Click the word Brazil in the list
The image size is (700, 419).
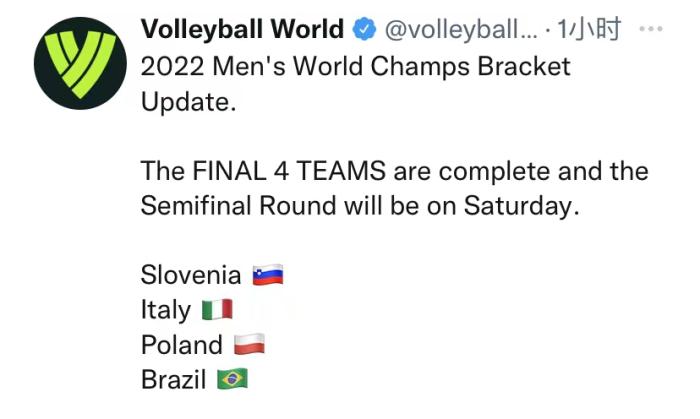(174, 380)
